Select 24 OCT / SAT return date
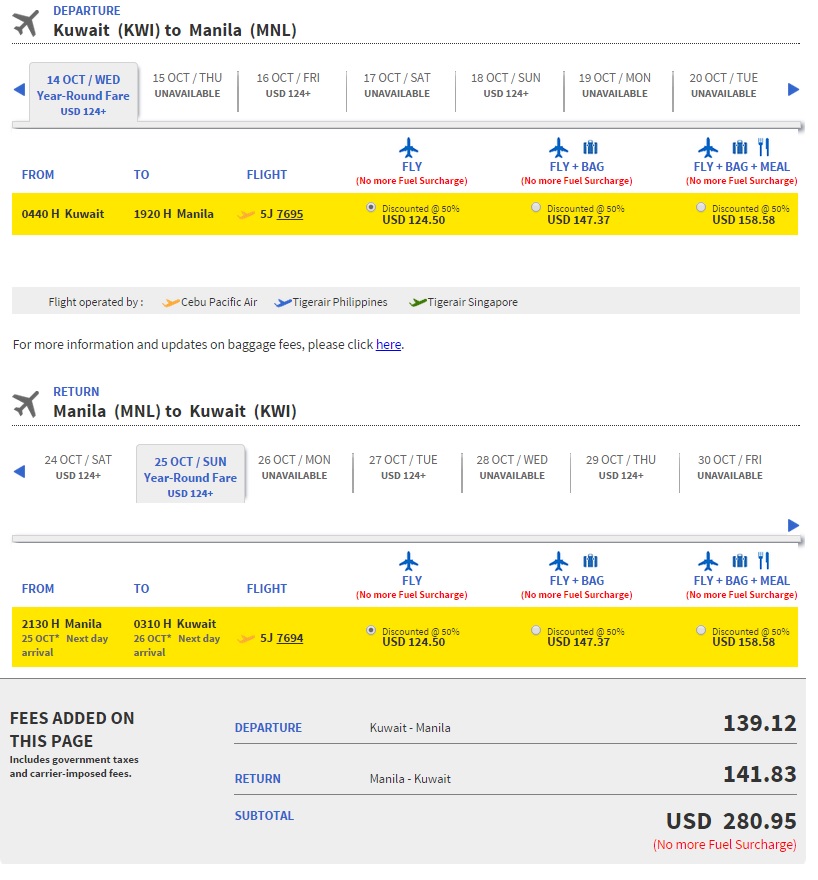The height and width of the screenshot is (880, 818). click(x=78, y=468)
